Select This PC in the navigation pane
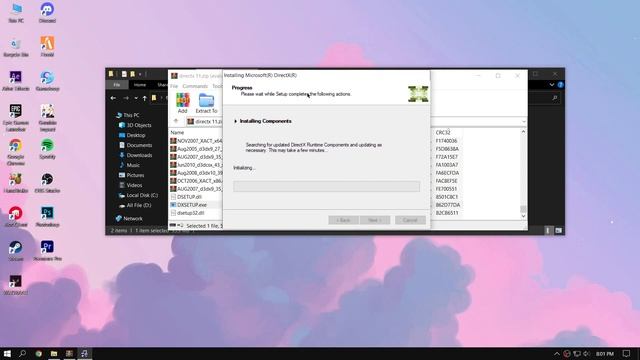Screen dimensions: 640x360 coord(127,115)
